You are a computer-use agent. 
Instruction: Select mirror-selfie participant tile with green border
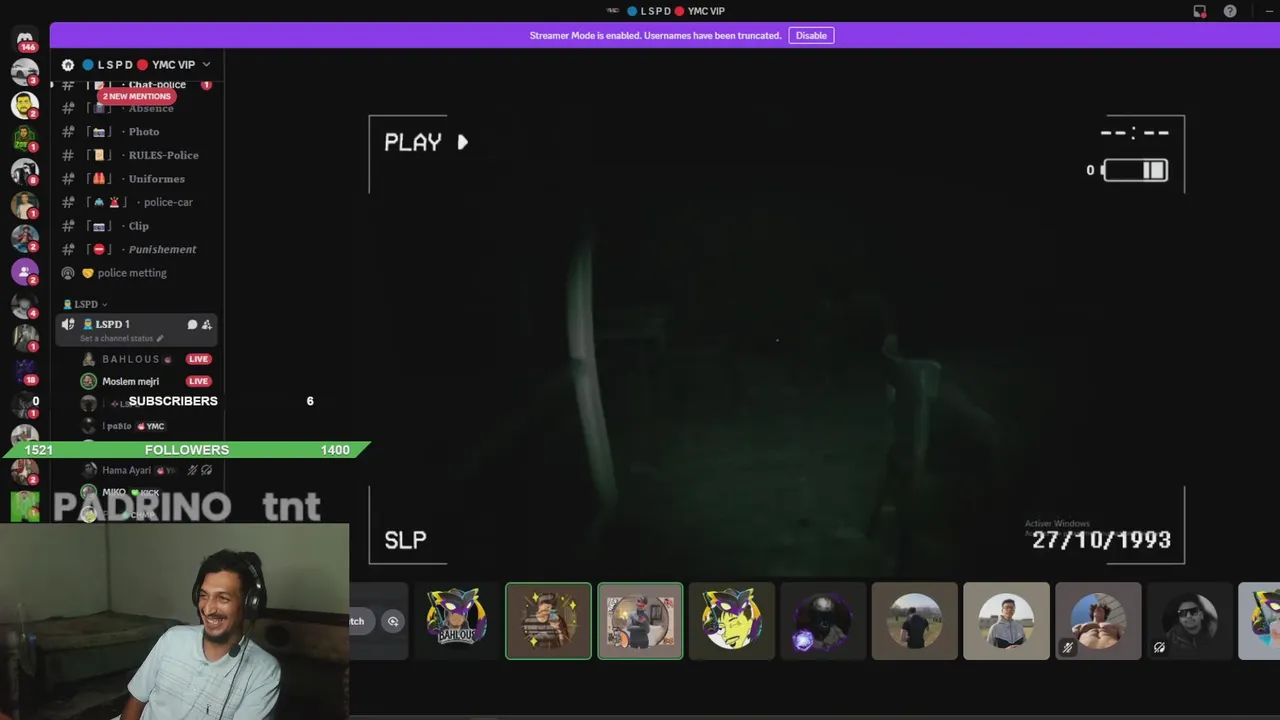[x=640, y=621]
